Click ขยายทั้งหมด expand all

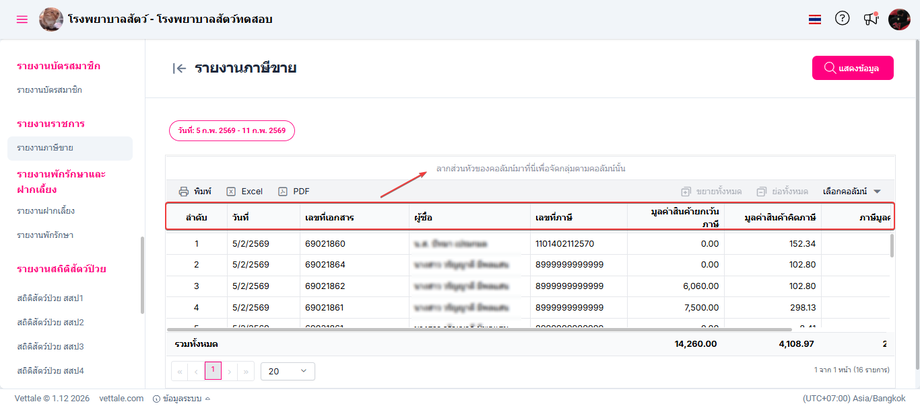pyautogui.click(x=711, y=191)
